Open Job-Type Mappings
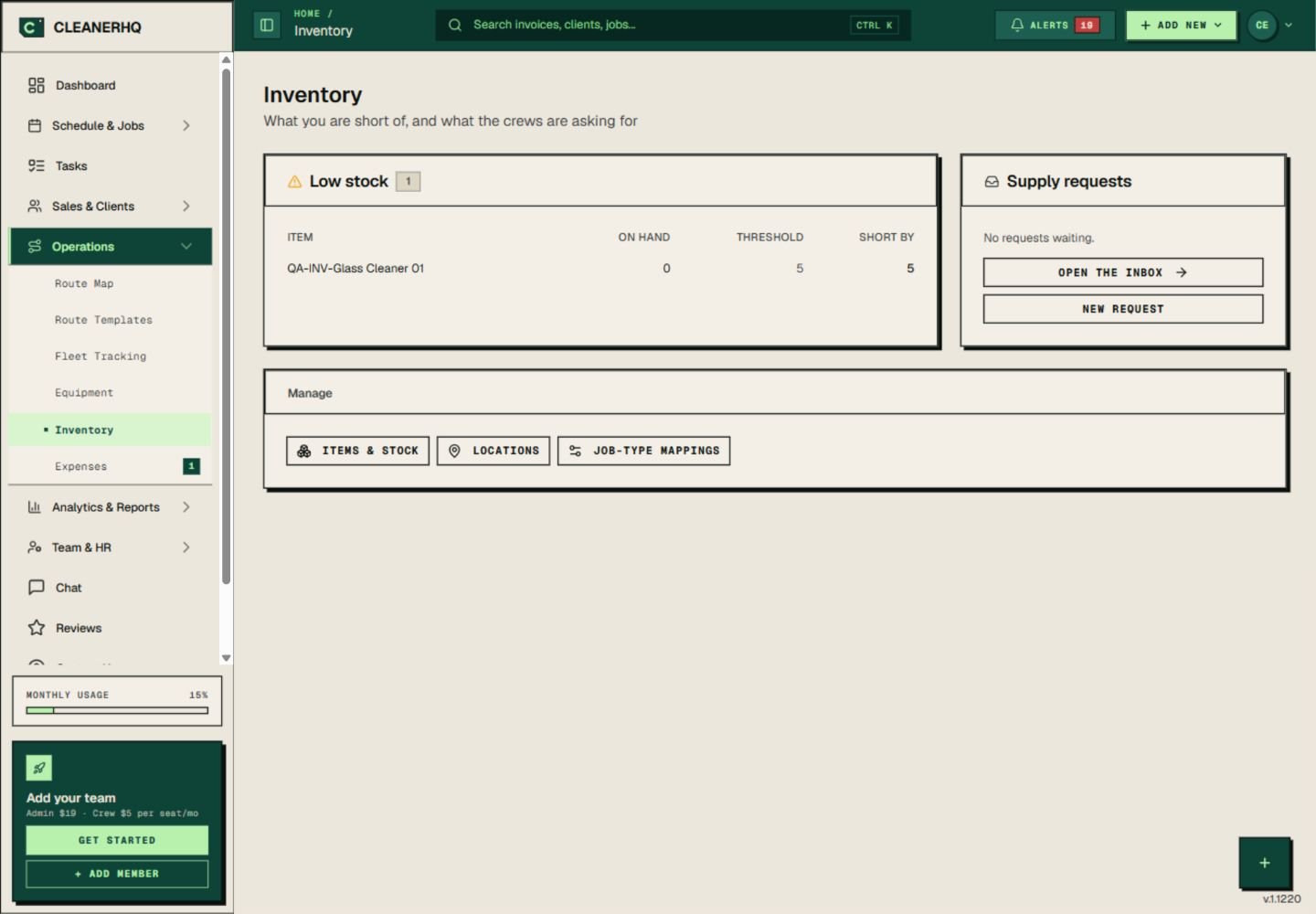This screenshot has height=914, width=1316. 644,451
